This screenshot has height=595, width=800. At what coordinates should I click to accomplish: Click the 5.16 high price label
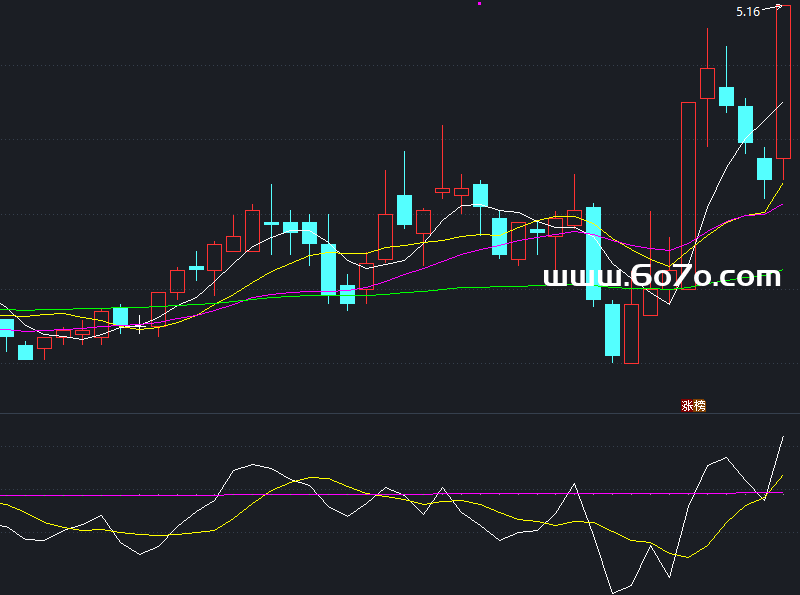click(747, 12)
